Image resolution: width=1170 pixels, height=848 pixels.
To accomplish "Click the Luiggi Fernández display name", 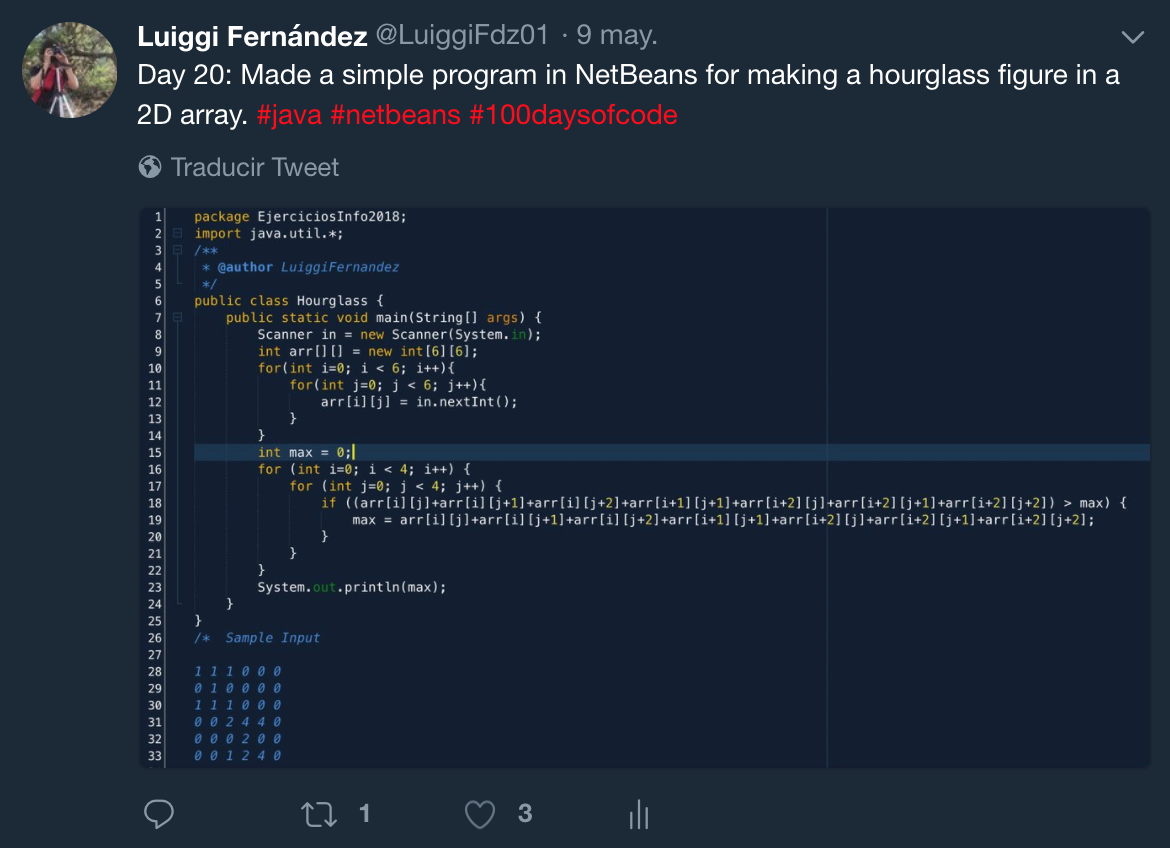I will [252, 35].
